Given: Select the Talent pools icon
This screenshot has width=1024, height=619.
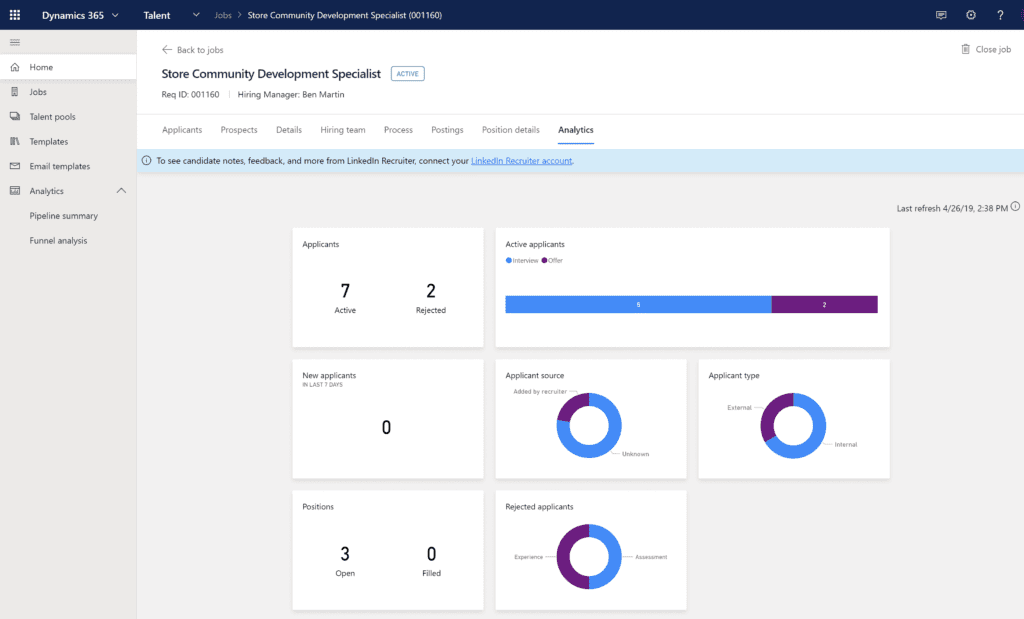Looking at the screenshot, I should pyautogui.click(x=14, y=116).
